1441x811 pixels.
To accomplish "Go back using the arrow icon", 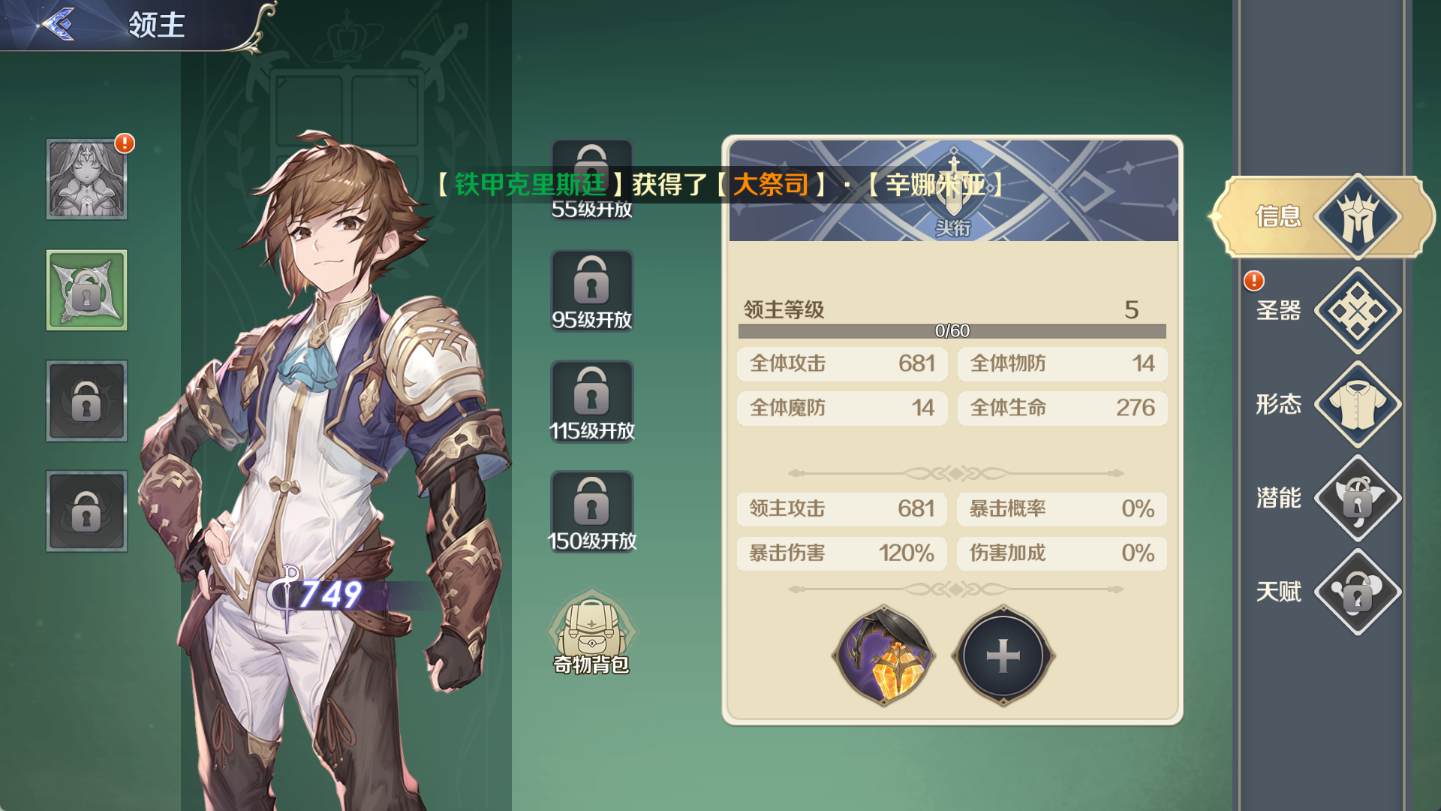I will click(57, 24).
